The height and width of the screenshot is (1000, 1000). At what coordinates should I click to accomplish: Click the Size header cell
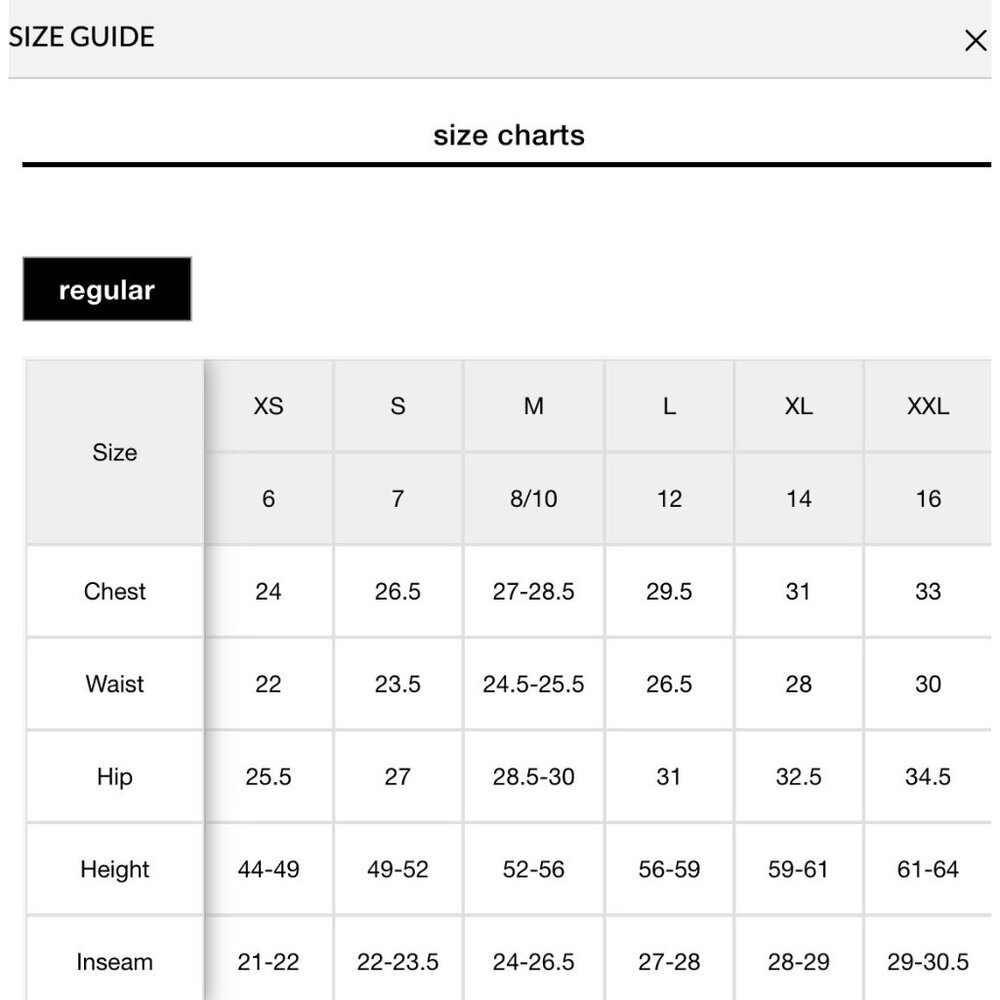(x=115, y=452)
